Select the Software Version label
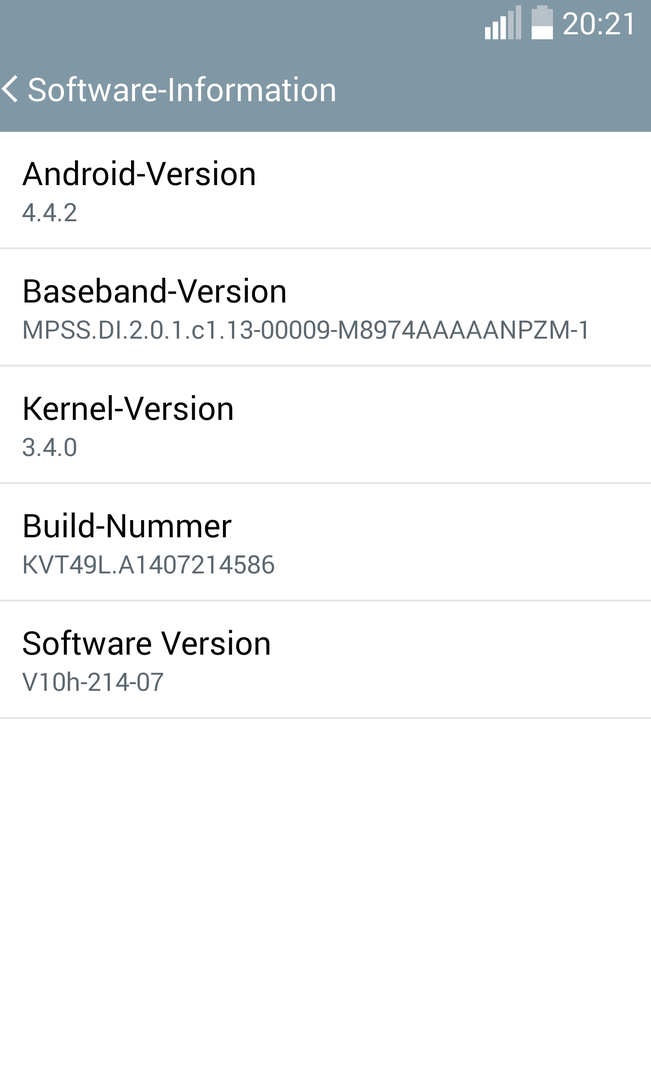The width and height of the screenshot is (651, 1080). pos(146,644)
